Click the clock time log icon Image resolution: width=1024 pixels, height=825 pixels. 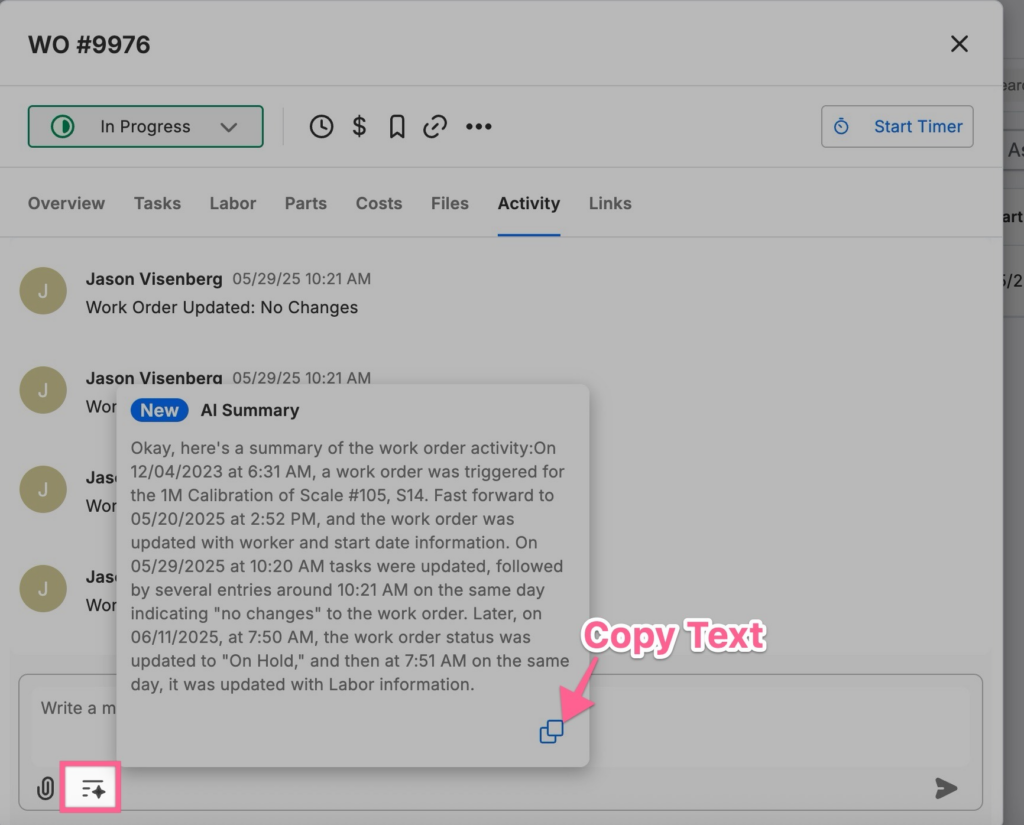(321, 127)
